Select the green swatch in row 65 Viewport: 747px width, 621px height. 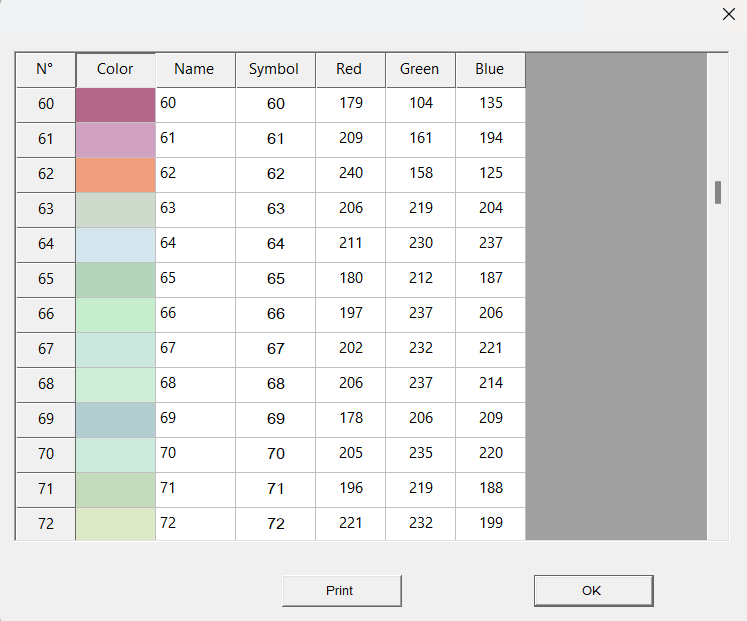pyautogui.click(x=115, y=280)
